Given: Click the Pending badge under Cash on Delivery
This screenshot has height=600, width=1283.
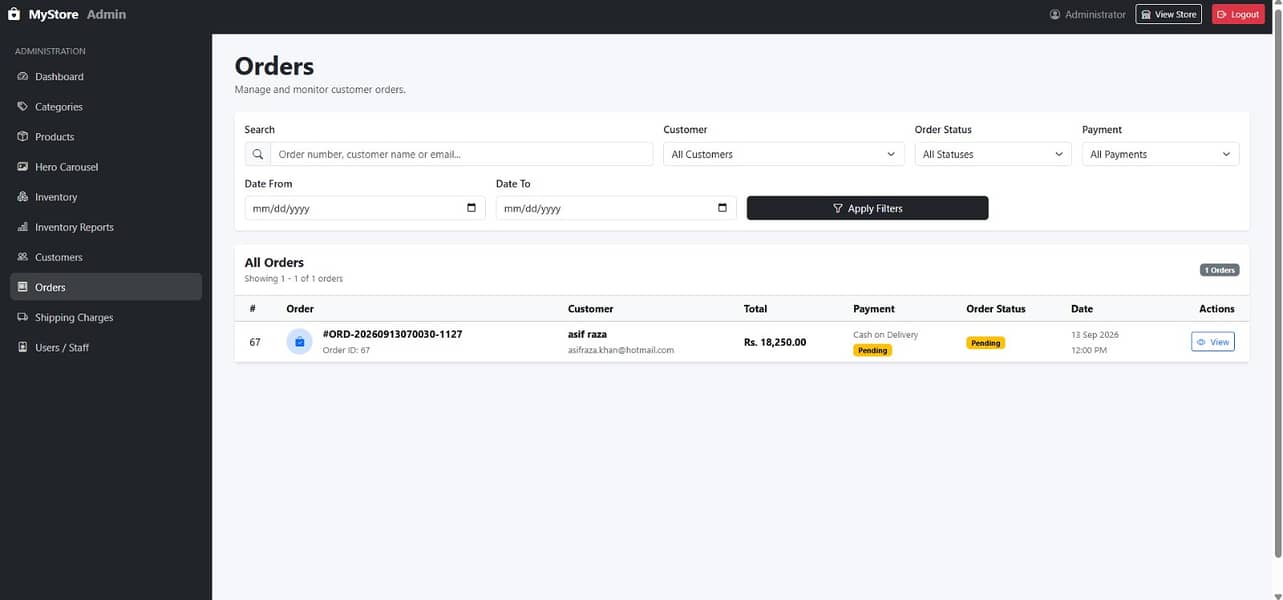Looking at the screenshot, I should (872, 351).
